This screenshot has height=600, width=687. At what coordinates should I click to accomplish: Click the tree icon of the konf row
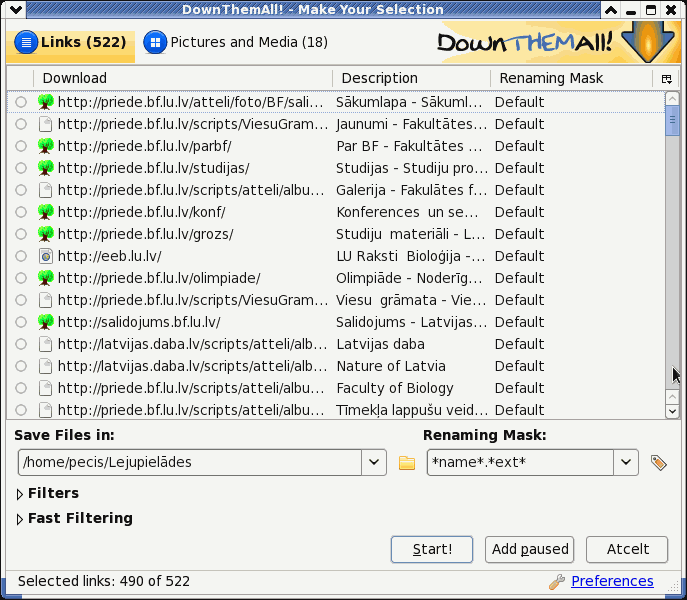pos(46,212)
